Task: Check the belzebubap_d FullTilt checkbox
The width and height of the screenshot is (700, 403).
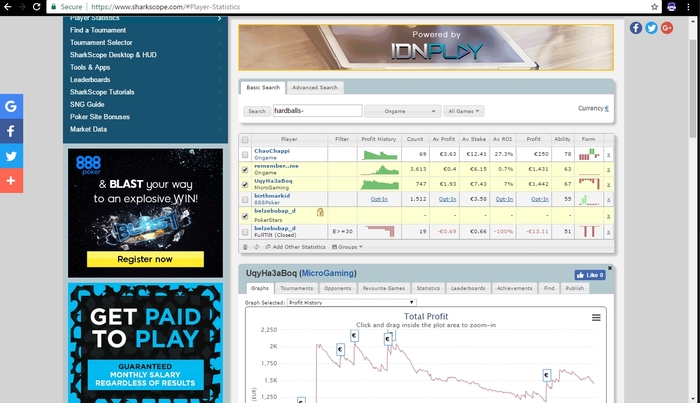Action: tap(245, 232)
